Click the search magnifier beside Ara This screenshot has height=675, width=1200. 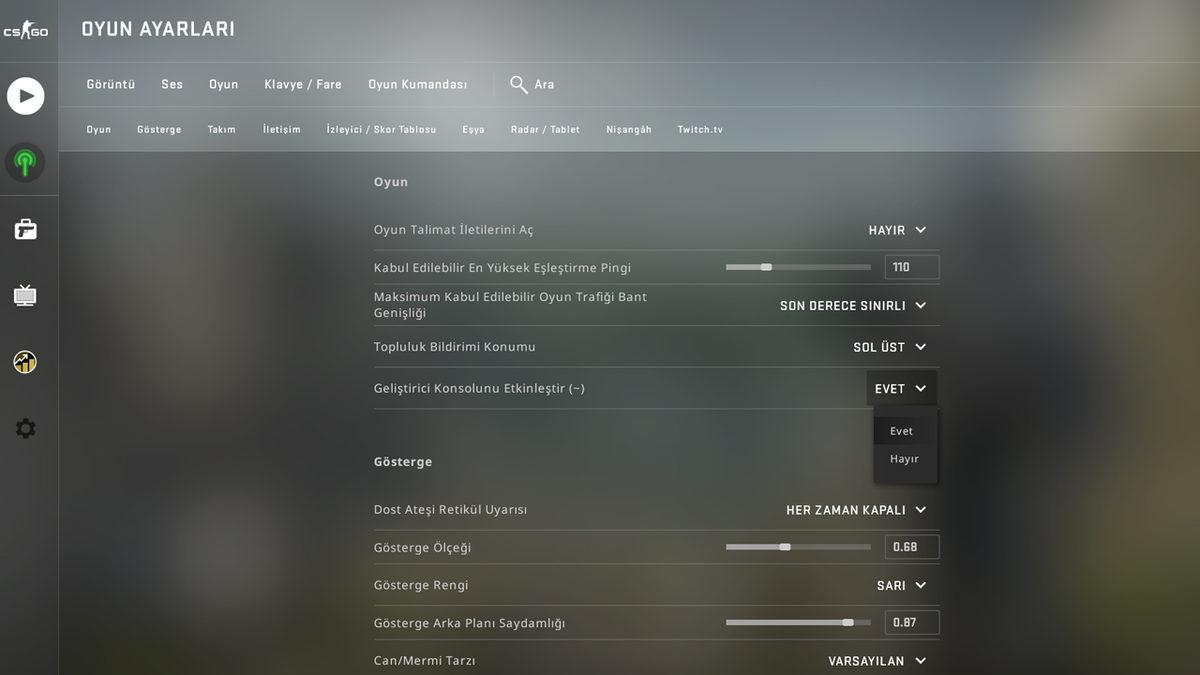516,84
